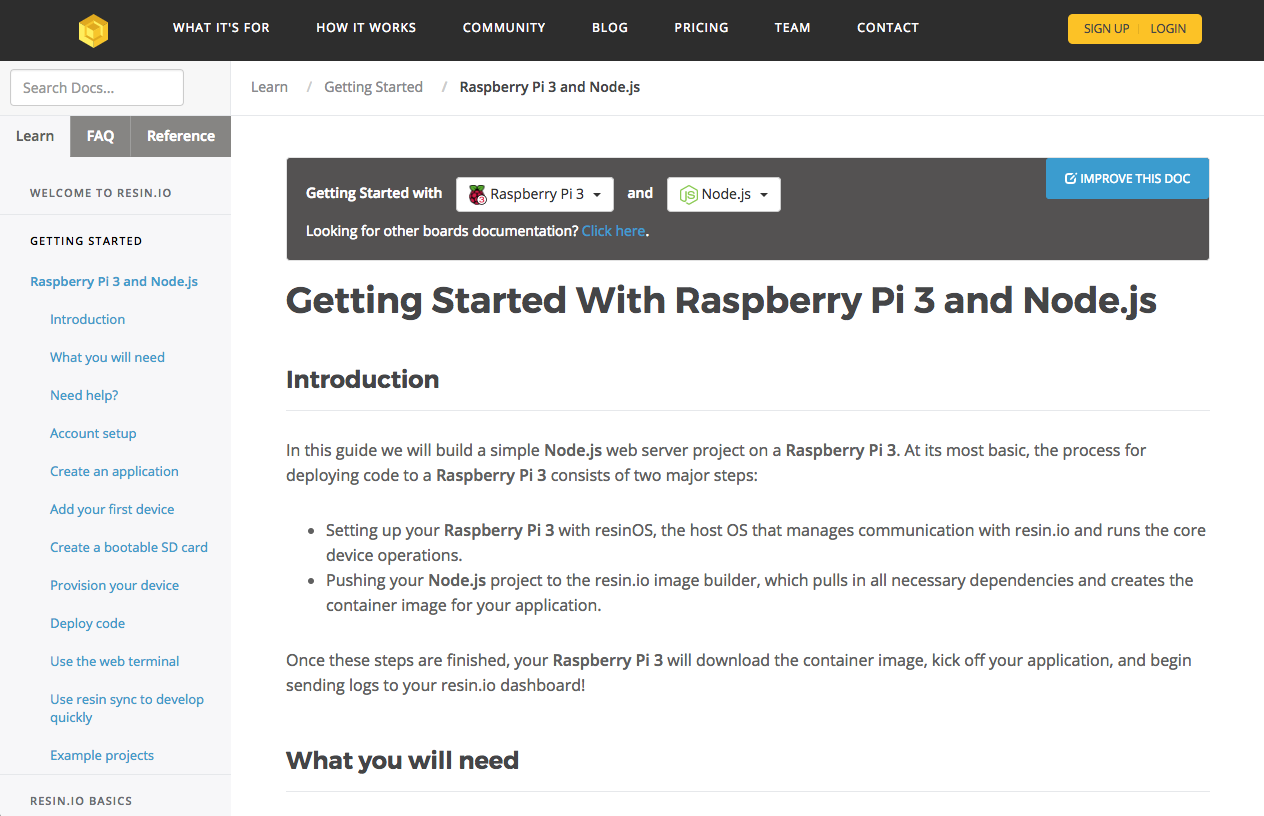Click the resin.io cube logo
Viewport: 1264px width, 816px height.
(93, 30)
